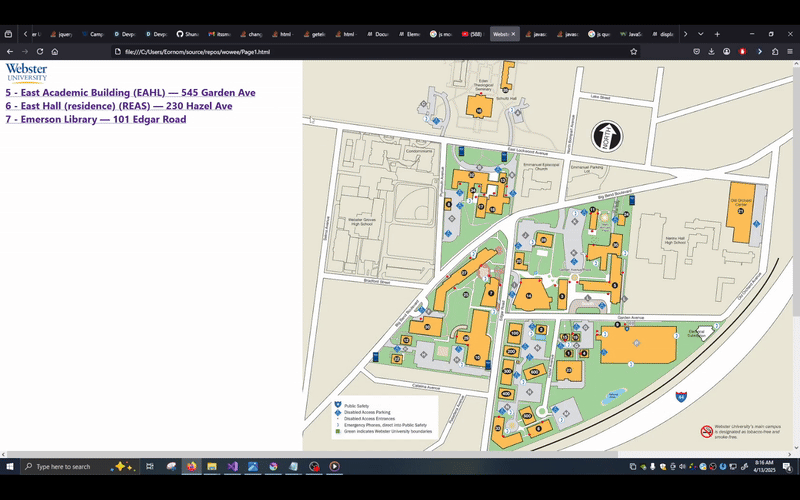Click the Nerinx Hall High School label
This screenshot has width=800, height=500.
[x=675, y=240]
